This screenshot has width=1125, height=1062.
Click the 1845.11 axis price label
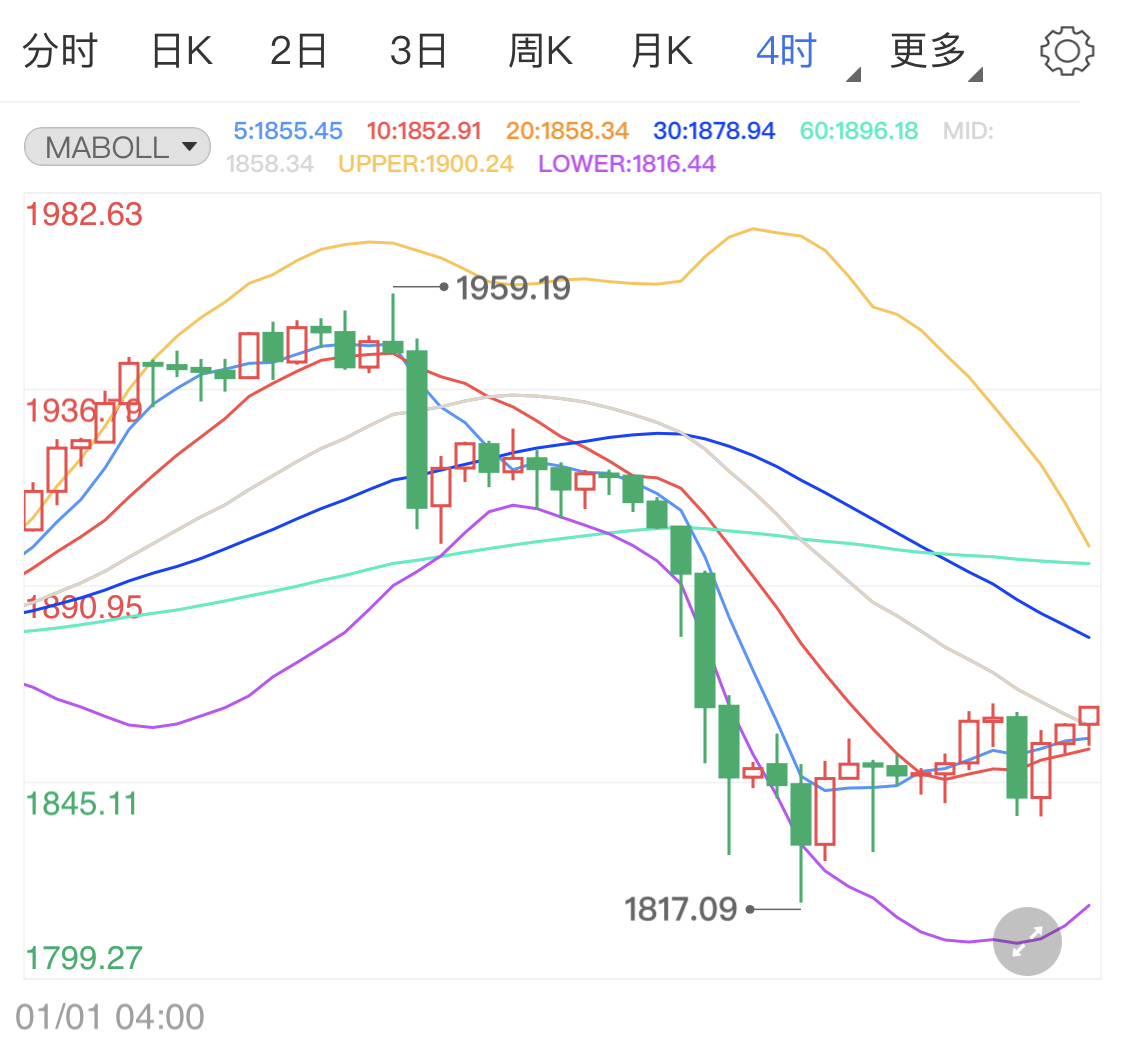pos(81,804)
